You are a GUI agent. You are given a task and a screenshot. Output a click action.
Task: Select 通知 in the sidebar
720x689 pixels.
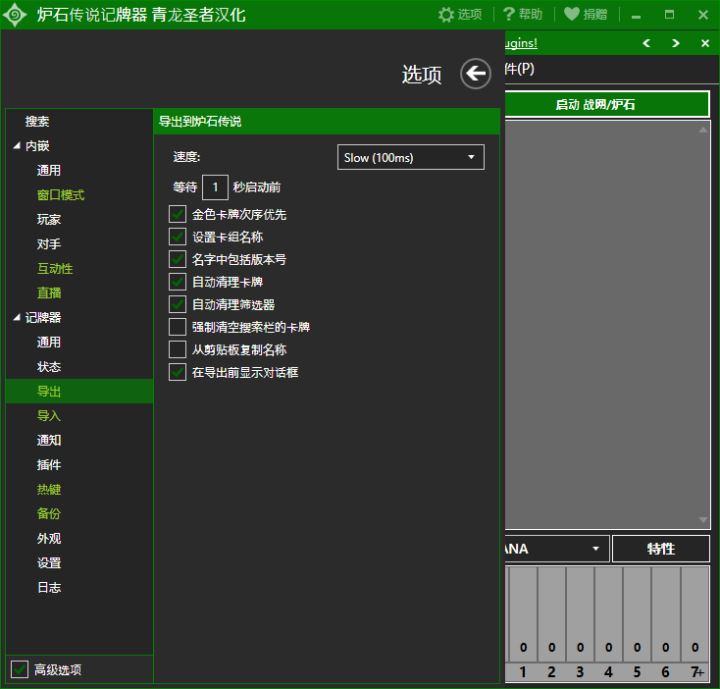point(49,440)
